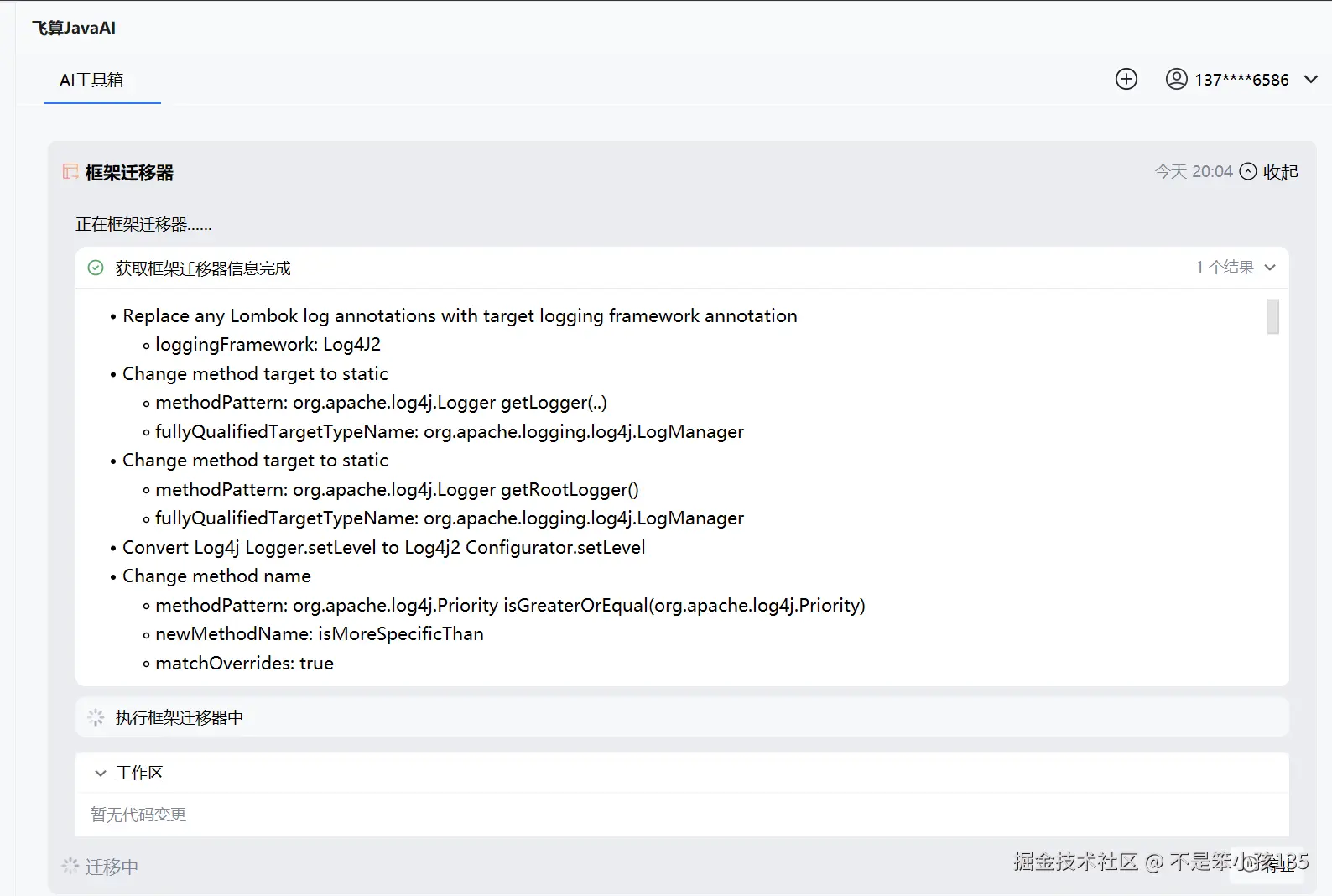Click the 工作区 section title
The height and width of the screenshot is (896, 1332).
point(139,773)
